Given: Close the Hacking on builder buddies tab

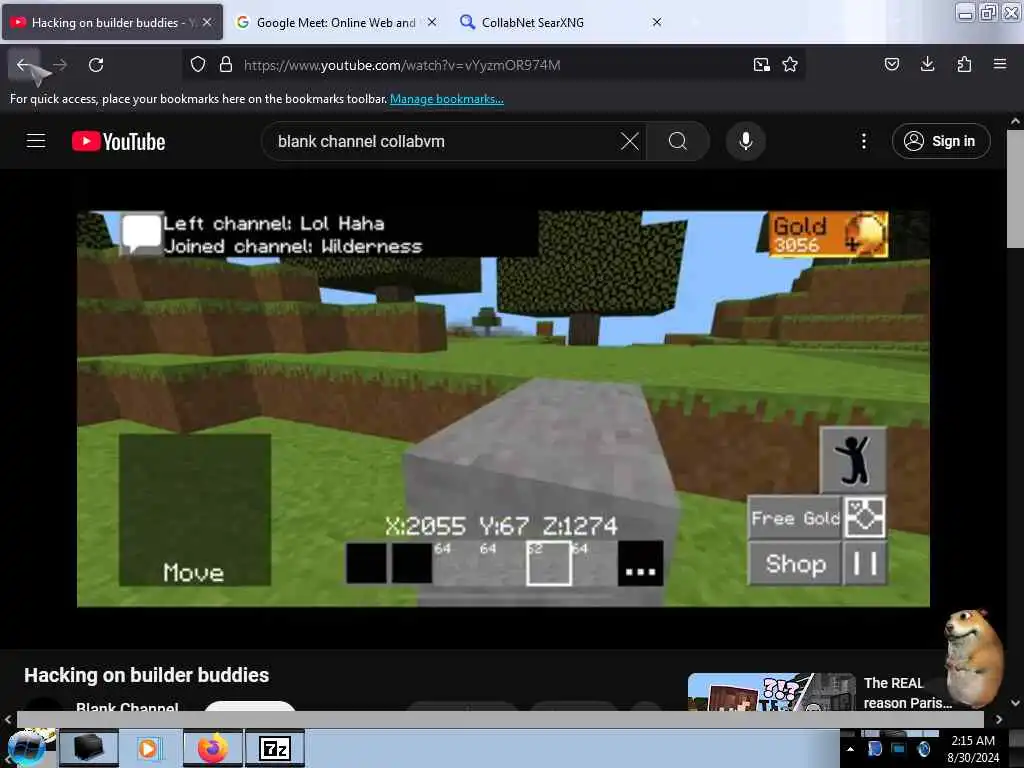Looking at the screenshot, I should click(x=207, y=22).
